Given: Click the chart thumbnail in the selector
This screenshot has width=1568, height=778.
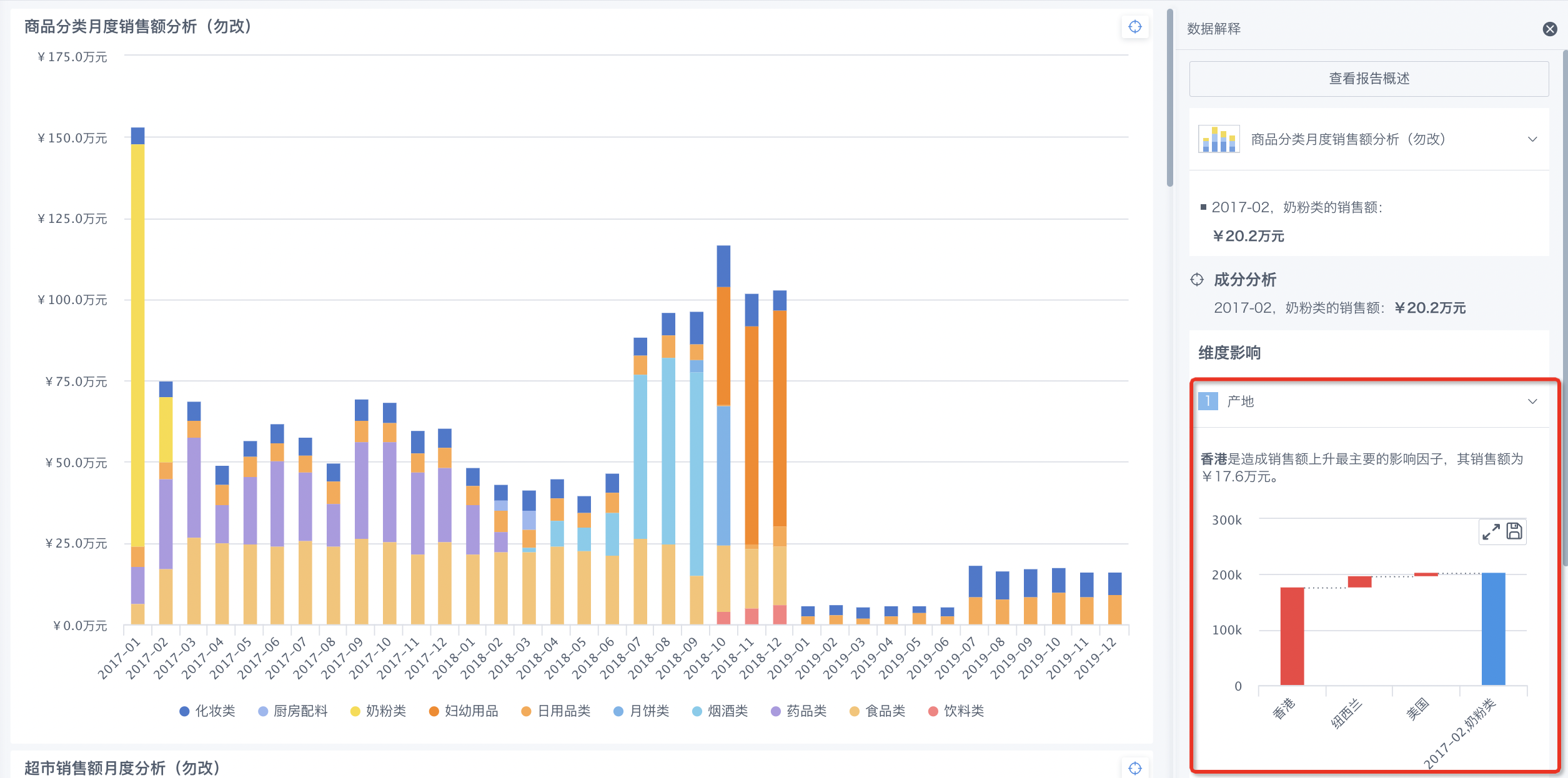Looking at the screenshot, I should click(1218, 139).
